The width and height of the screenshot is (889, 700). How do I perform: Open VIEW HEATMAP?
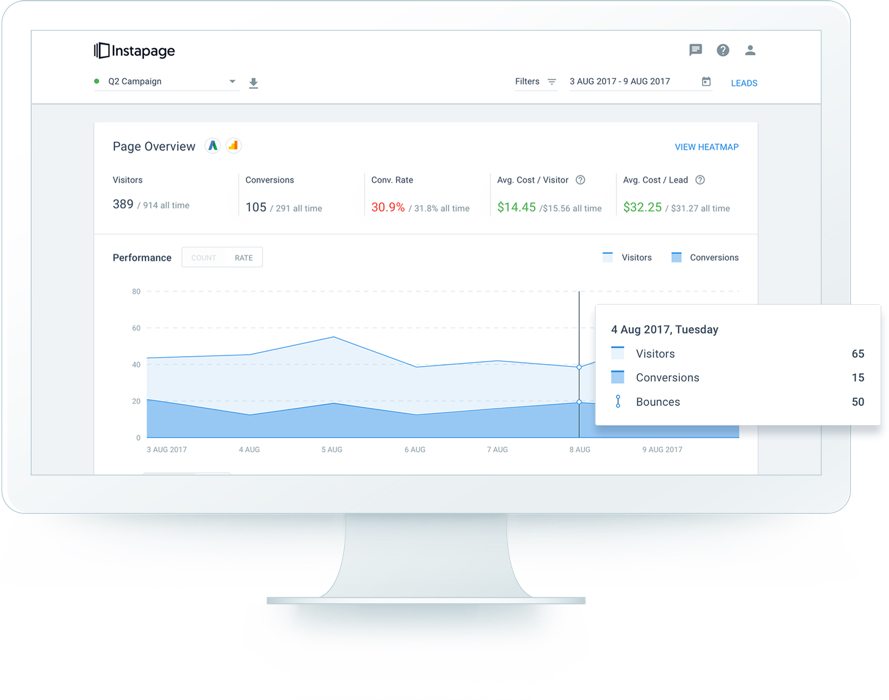pos(709,146)
